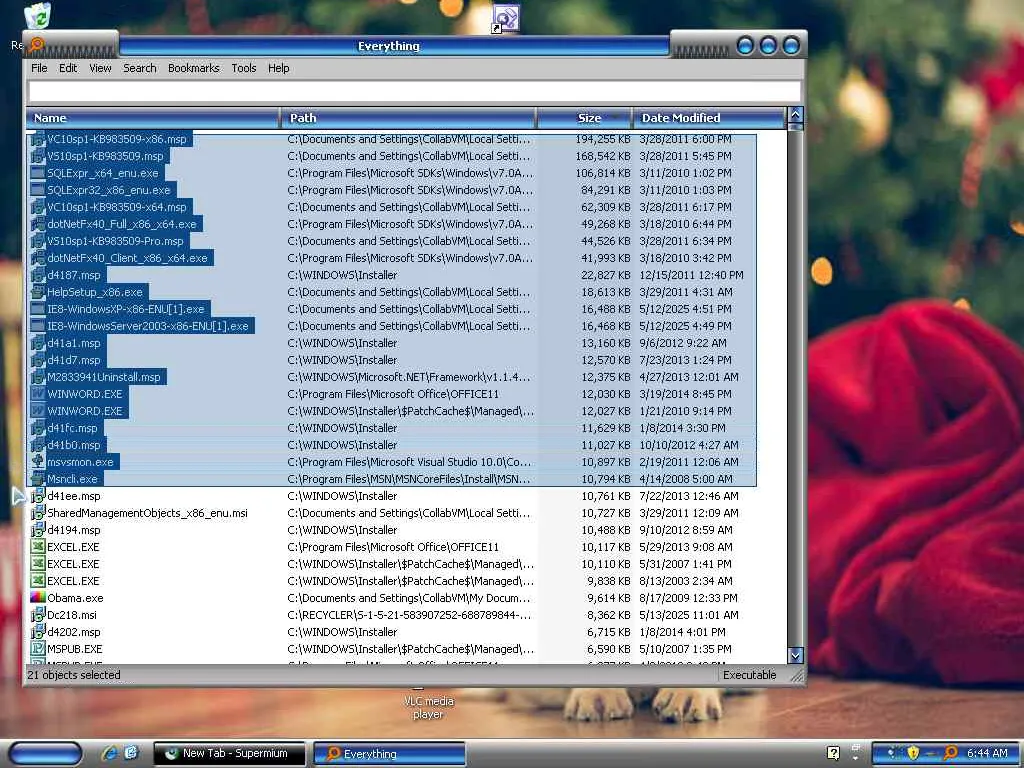Click the path starting with C:\RECYCLER\S-1-5-21
This screenshot has width=1024, height=768.
pos(409,615)
